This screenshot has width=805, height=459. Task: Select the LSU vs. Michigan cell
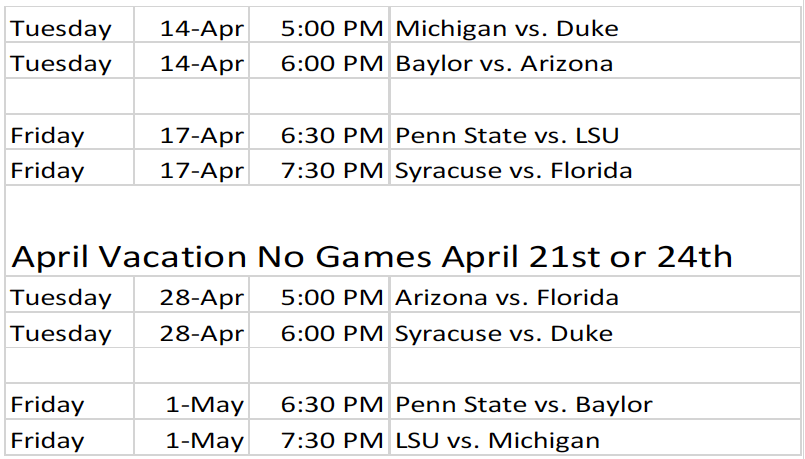coord(498,440)
